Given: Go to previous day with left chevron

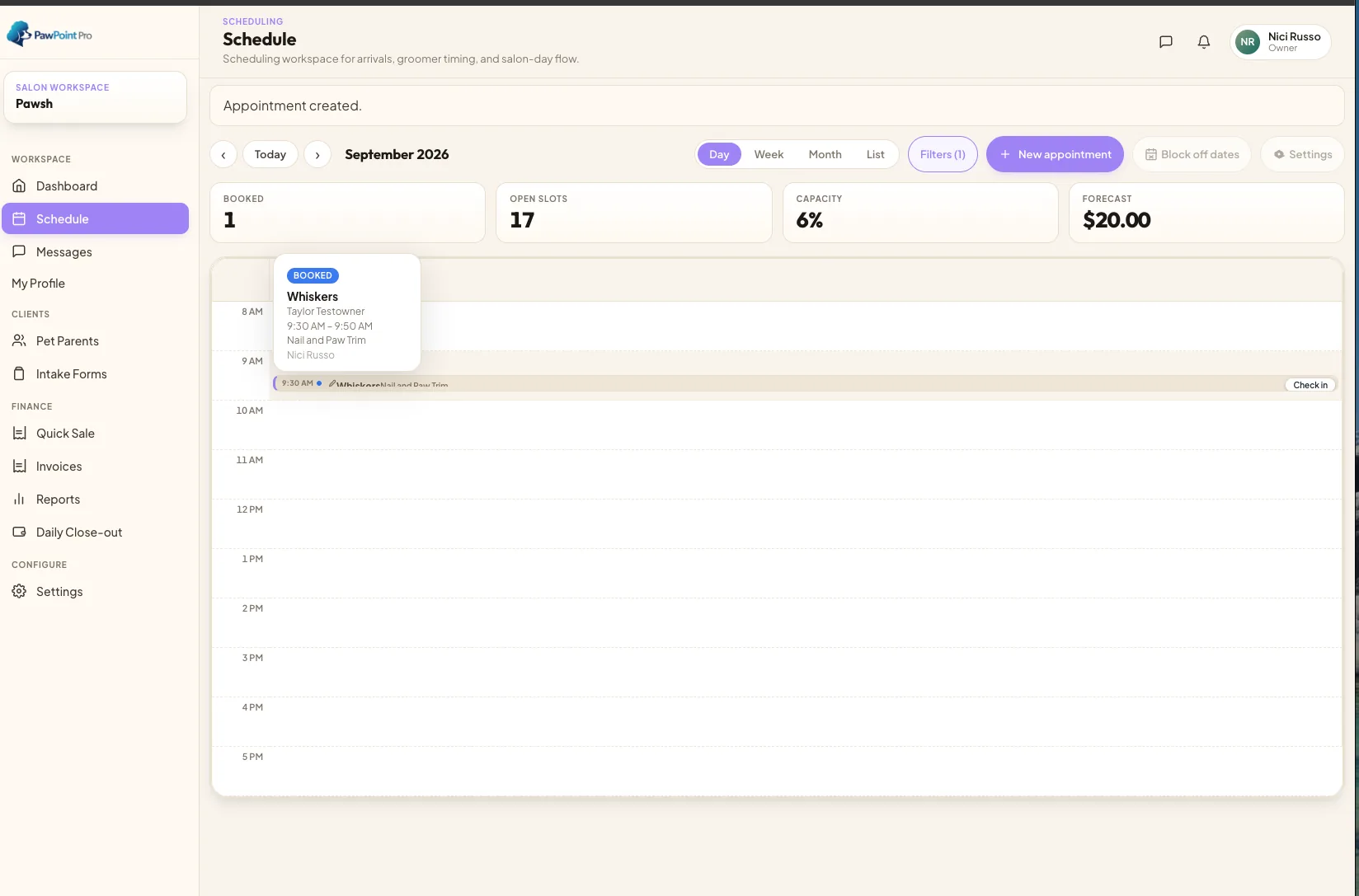Looking at the screenshot, I should coord(223,154).
